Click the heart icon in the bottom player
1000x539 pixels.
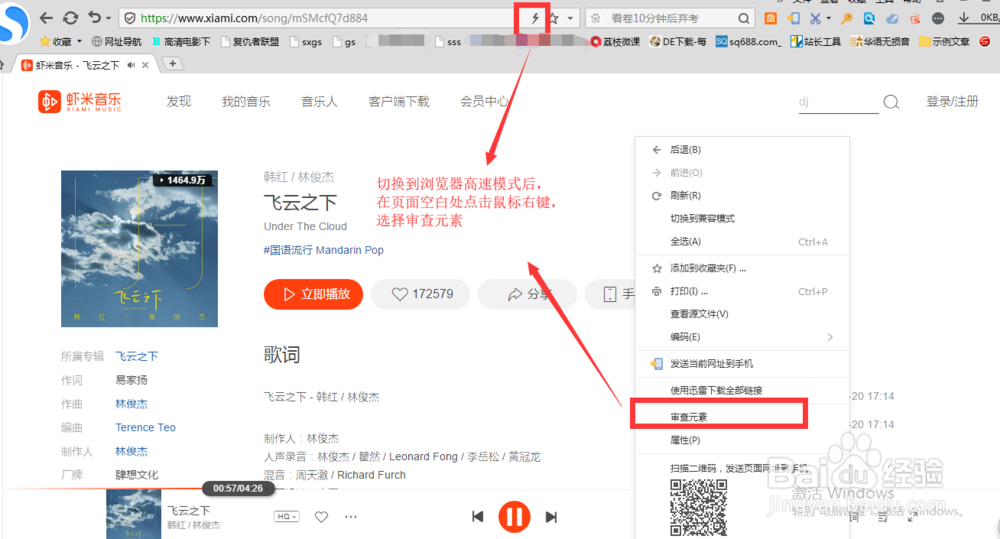point(321,517)
